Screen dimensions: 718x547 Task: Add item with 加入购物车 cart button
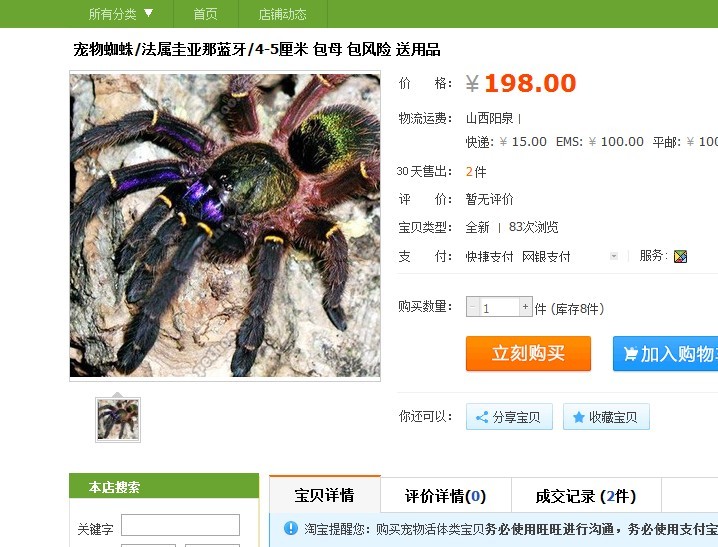[x=665, y=353]
